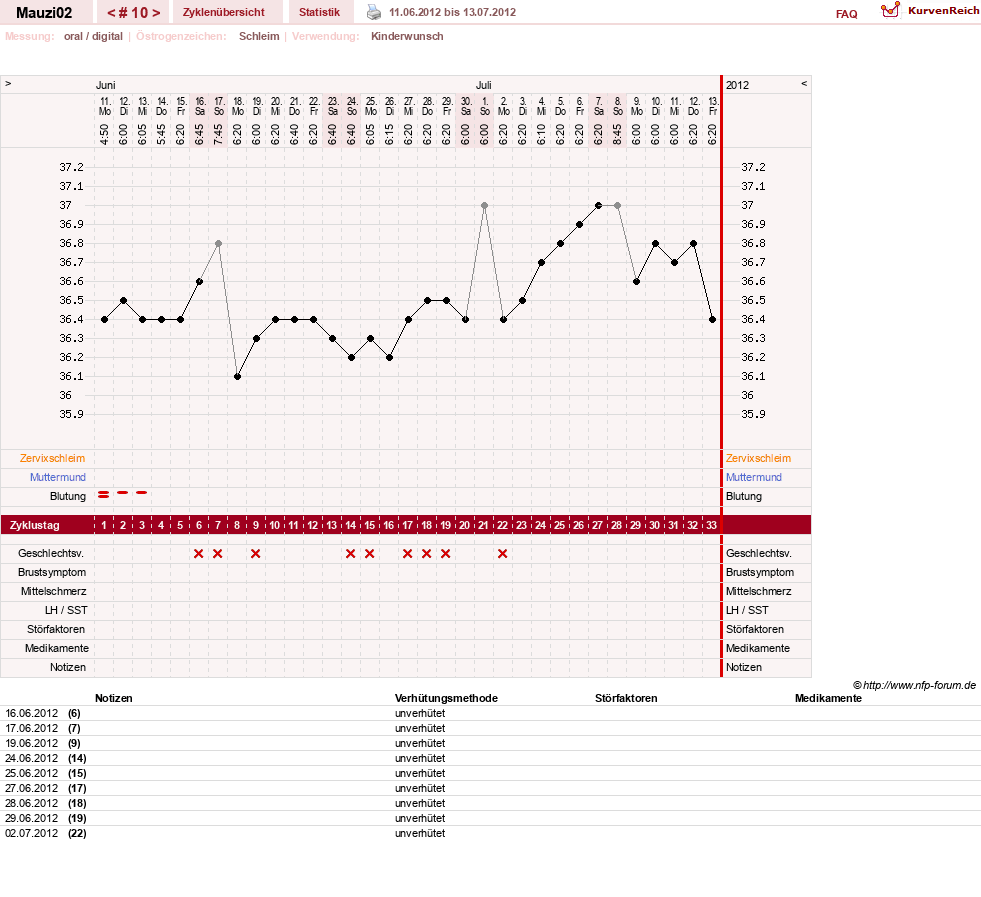Click the intercourse X on cycle day 18
This screenshot has width=981, height=897.
click(427, 554)
